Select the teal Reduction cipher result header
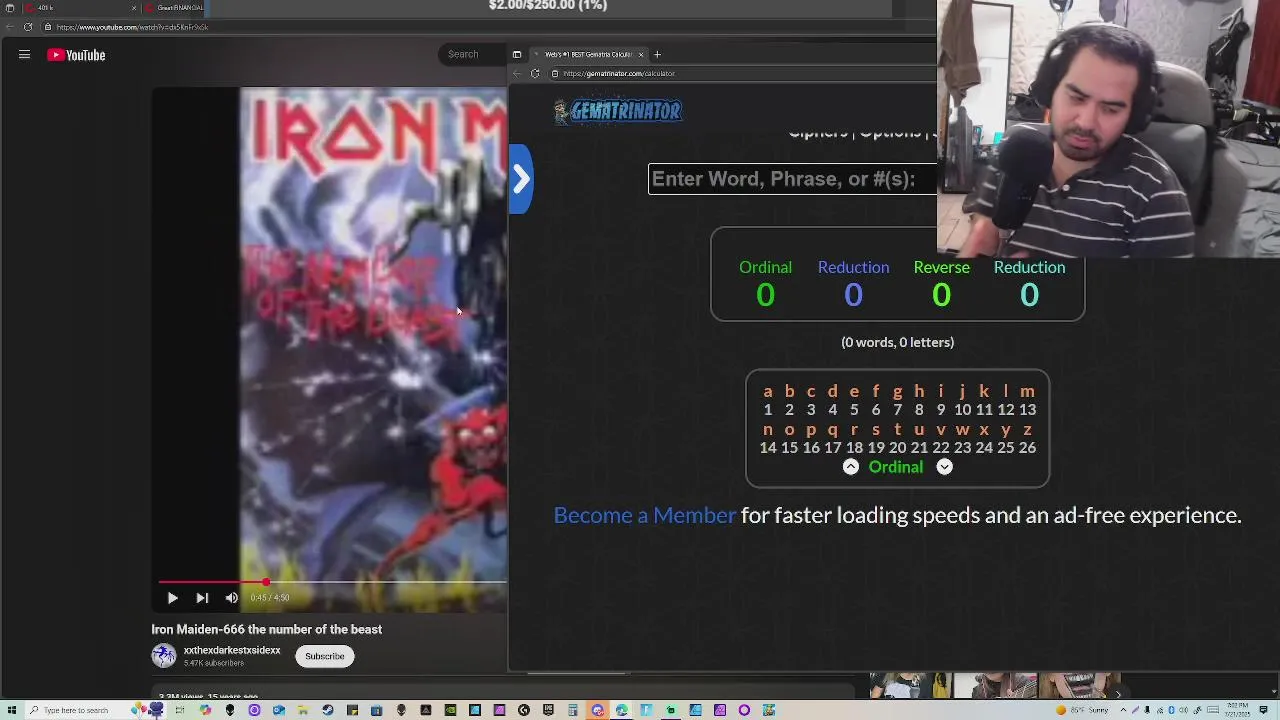This screenshot has width=1280, height=720. tap(1029, 267)
